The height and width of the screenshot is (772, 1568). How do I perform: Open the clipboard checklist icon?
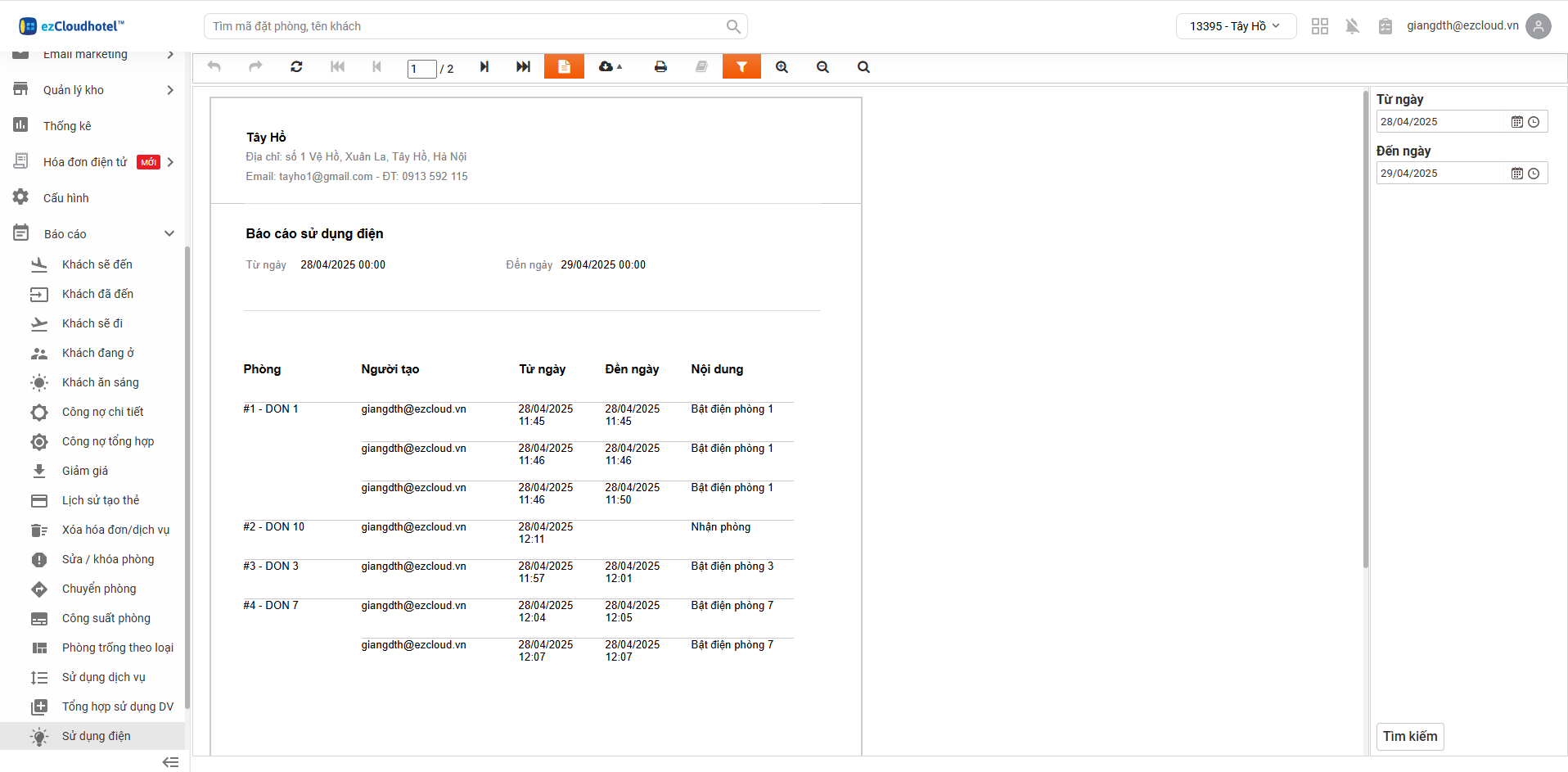(1385, 26)
